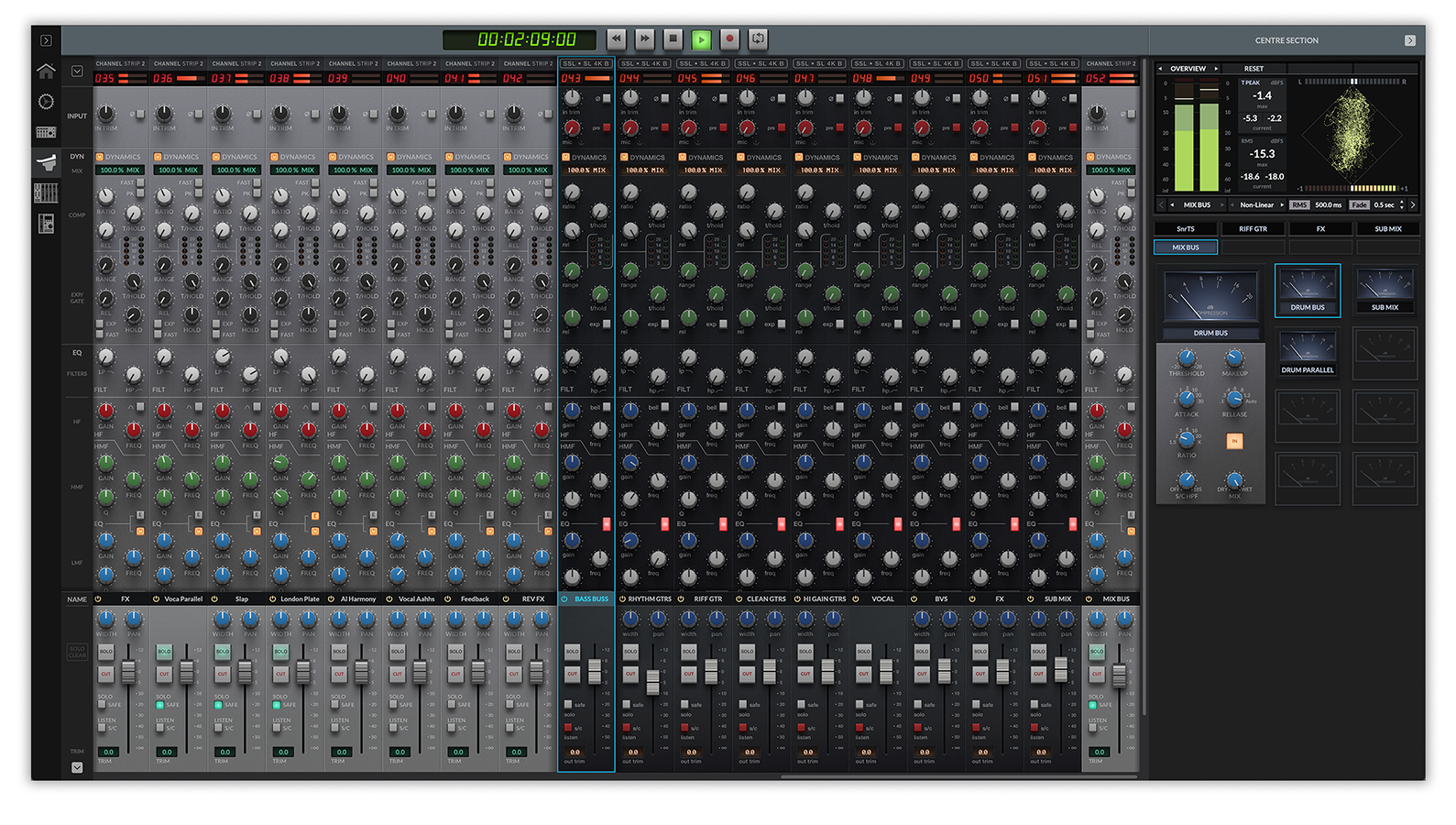Screen dimensions: 1456x825
Task: Cut the RHYTHM GTRS channel
Action: pyautogui.click(x=630, y=674)
